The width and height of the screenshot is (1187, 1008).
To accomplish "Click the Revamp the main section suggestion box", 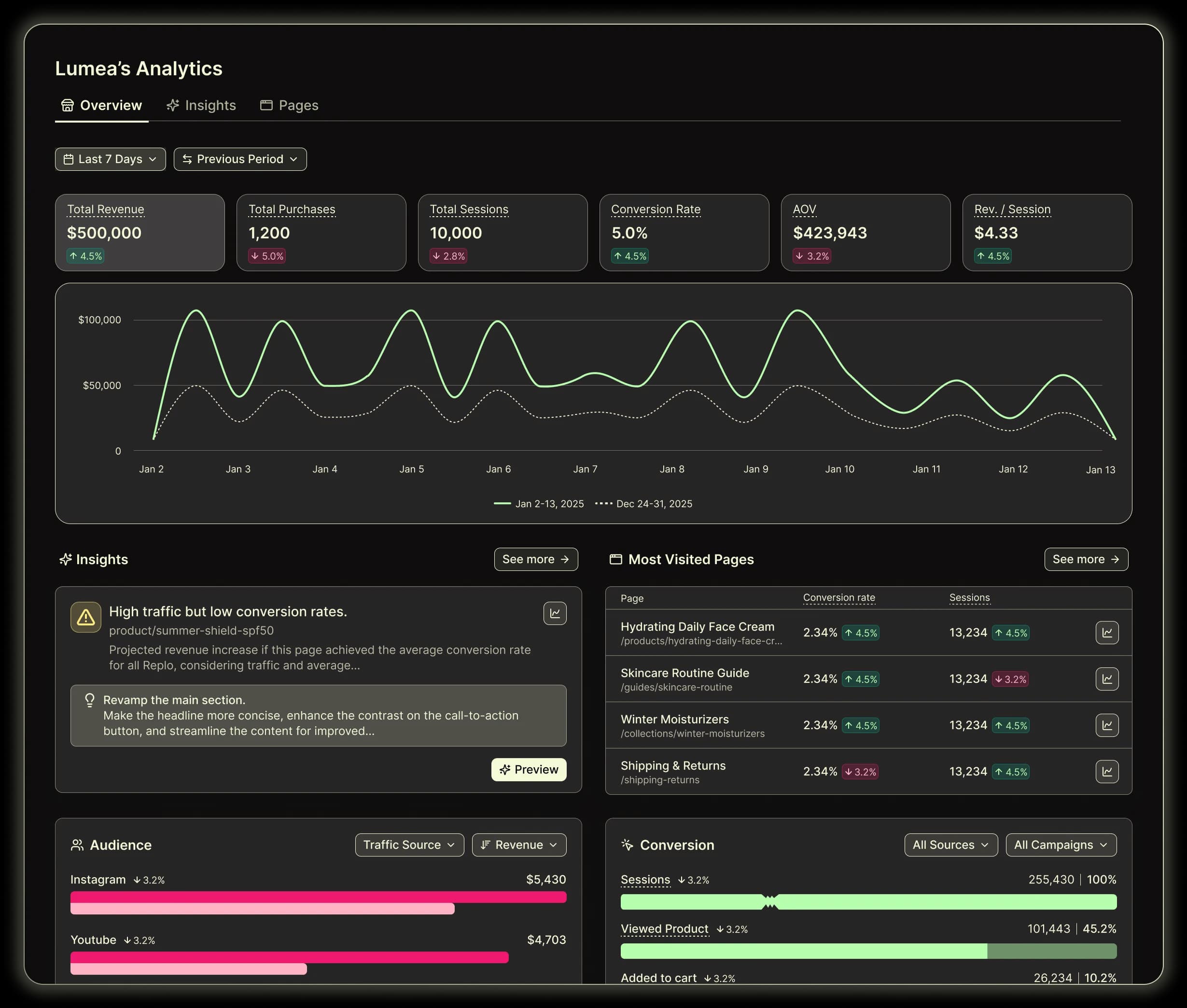I will tap(318, 716).
